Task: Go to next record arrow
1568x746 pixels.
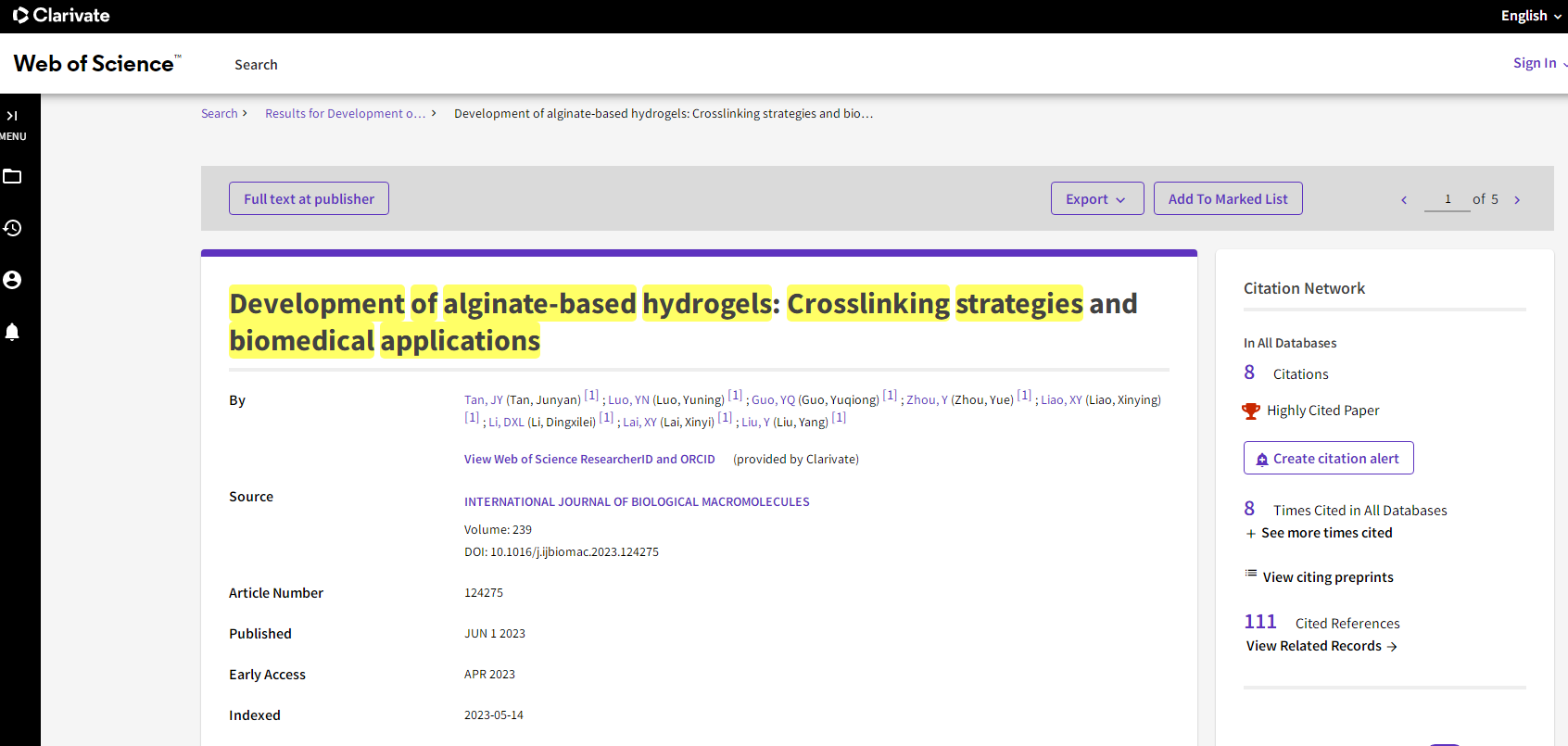Action: (1517, 200)
